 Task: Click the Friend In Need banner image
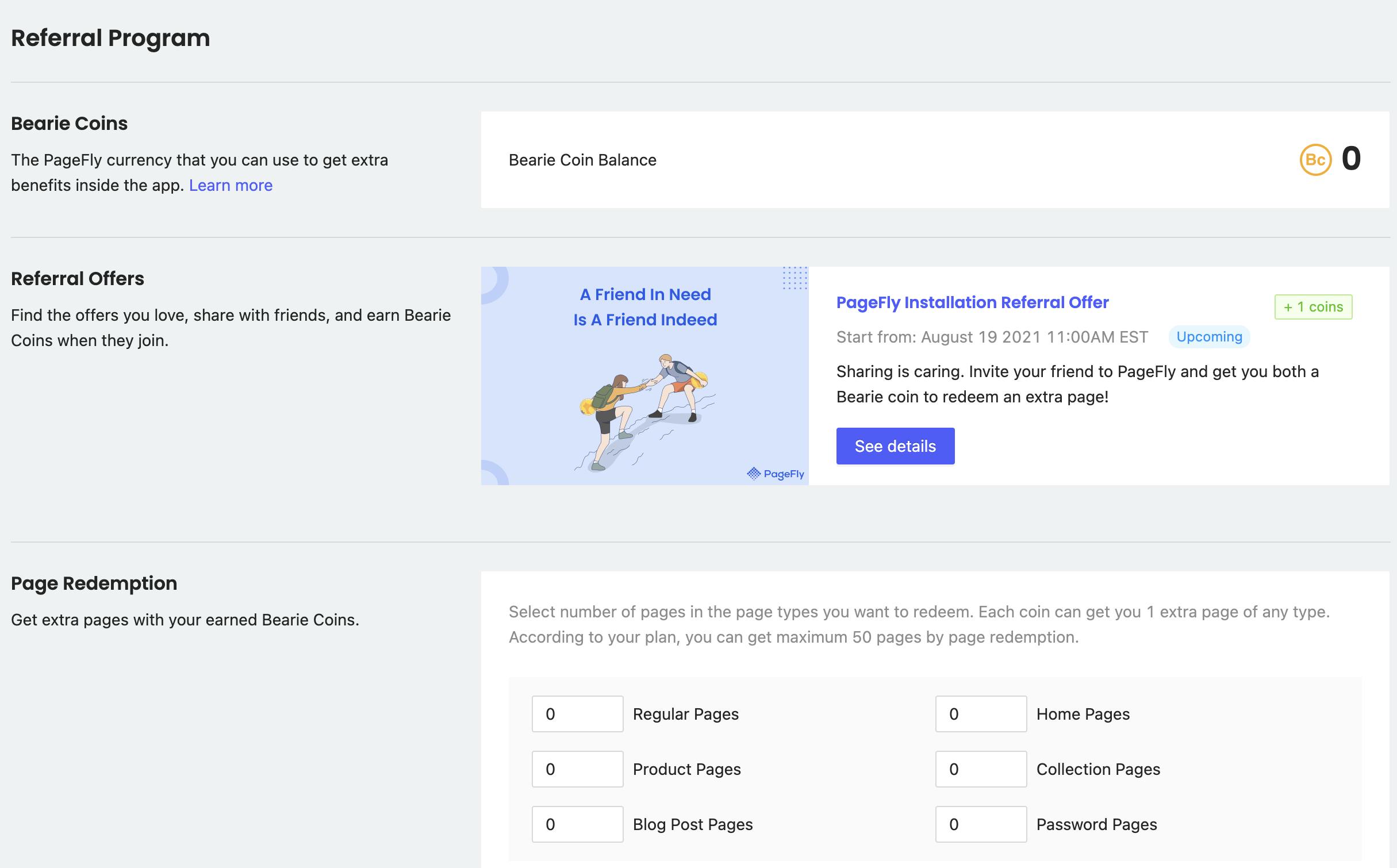644,307
